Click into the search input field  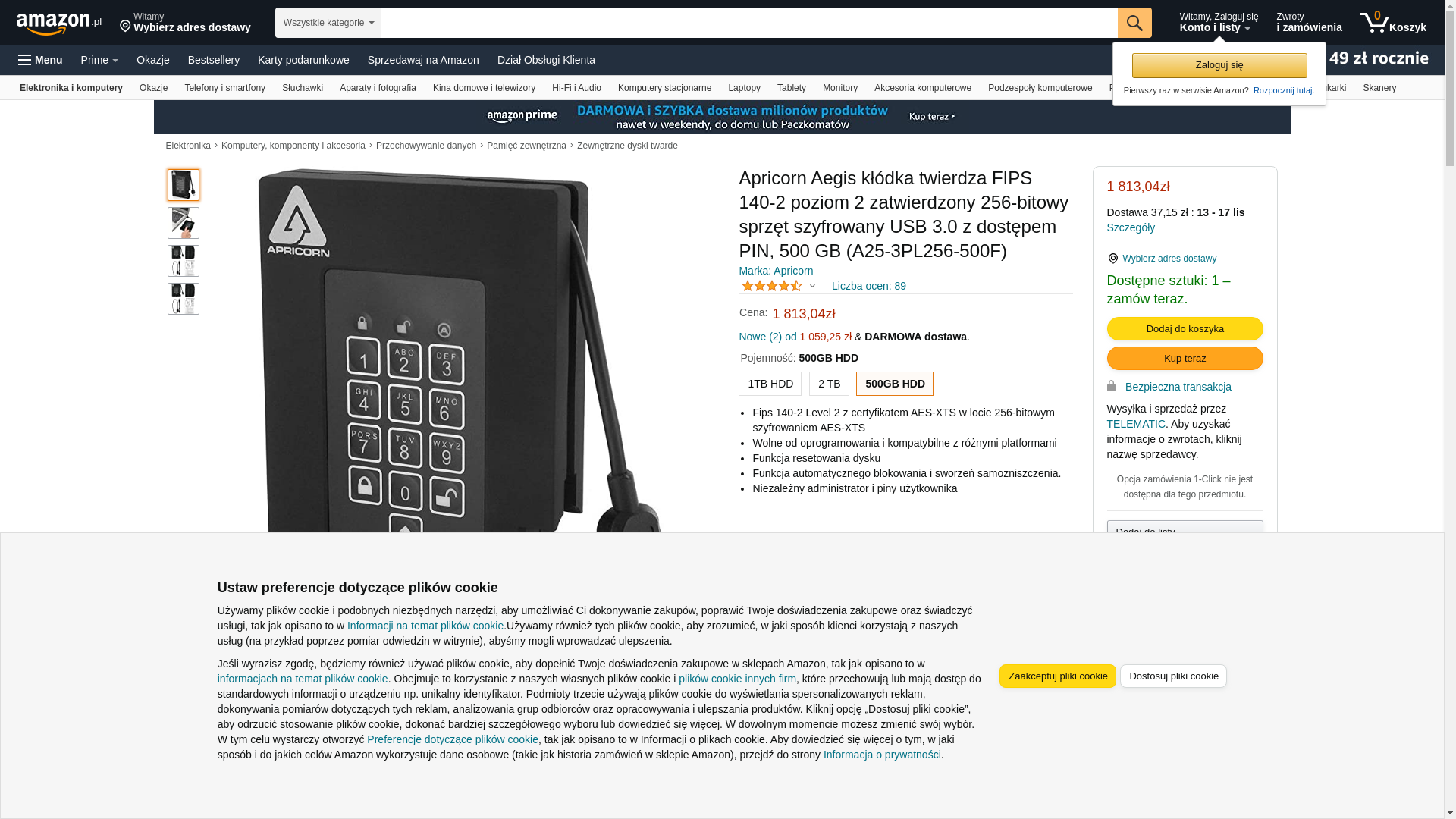coord(749,23)
